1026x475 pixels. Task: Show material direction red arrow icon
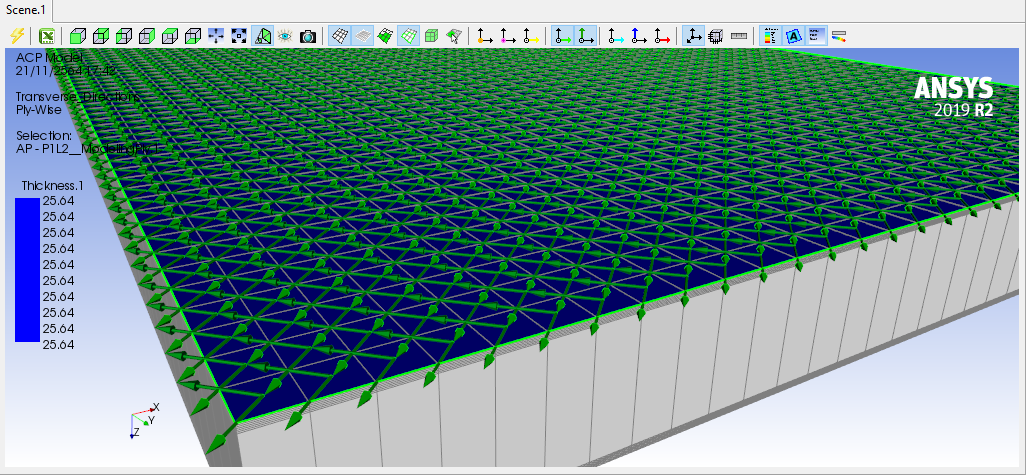[662, 36]
